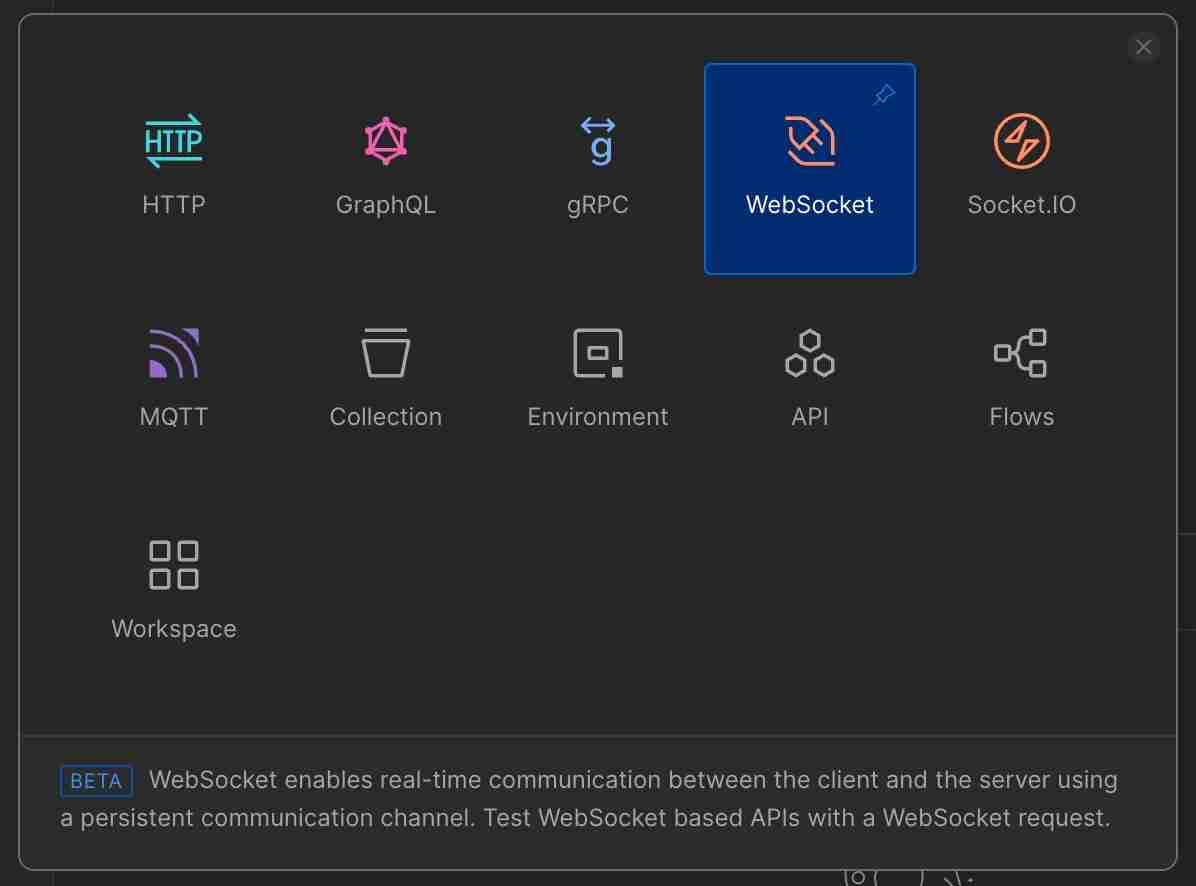Dismiss the create new dialog
The image size is (1196, 886).
[1143, 47]
